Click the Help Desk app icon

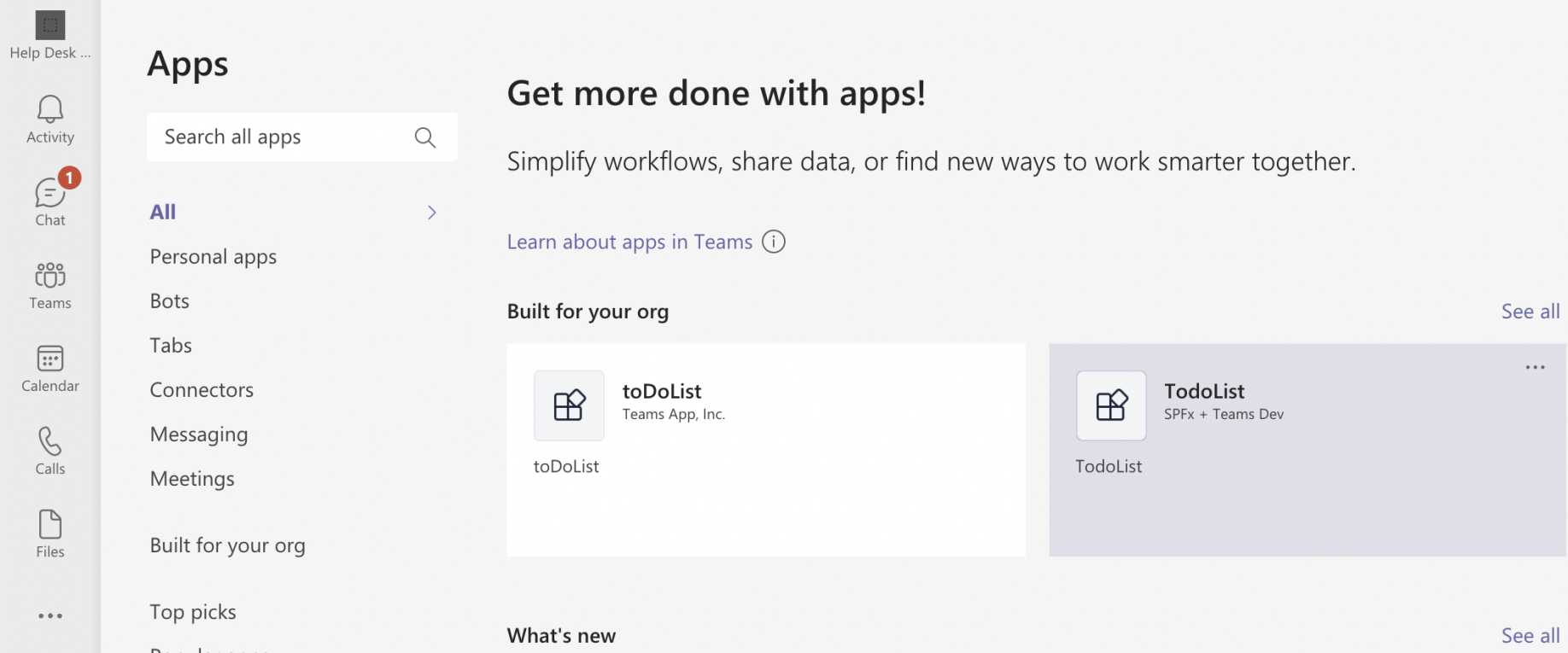click(x=50, y=26)
